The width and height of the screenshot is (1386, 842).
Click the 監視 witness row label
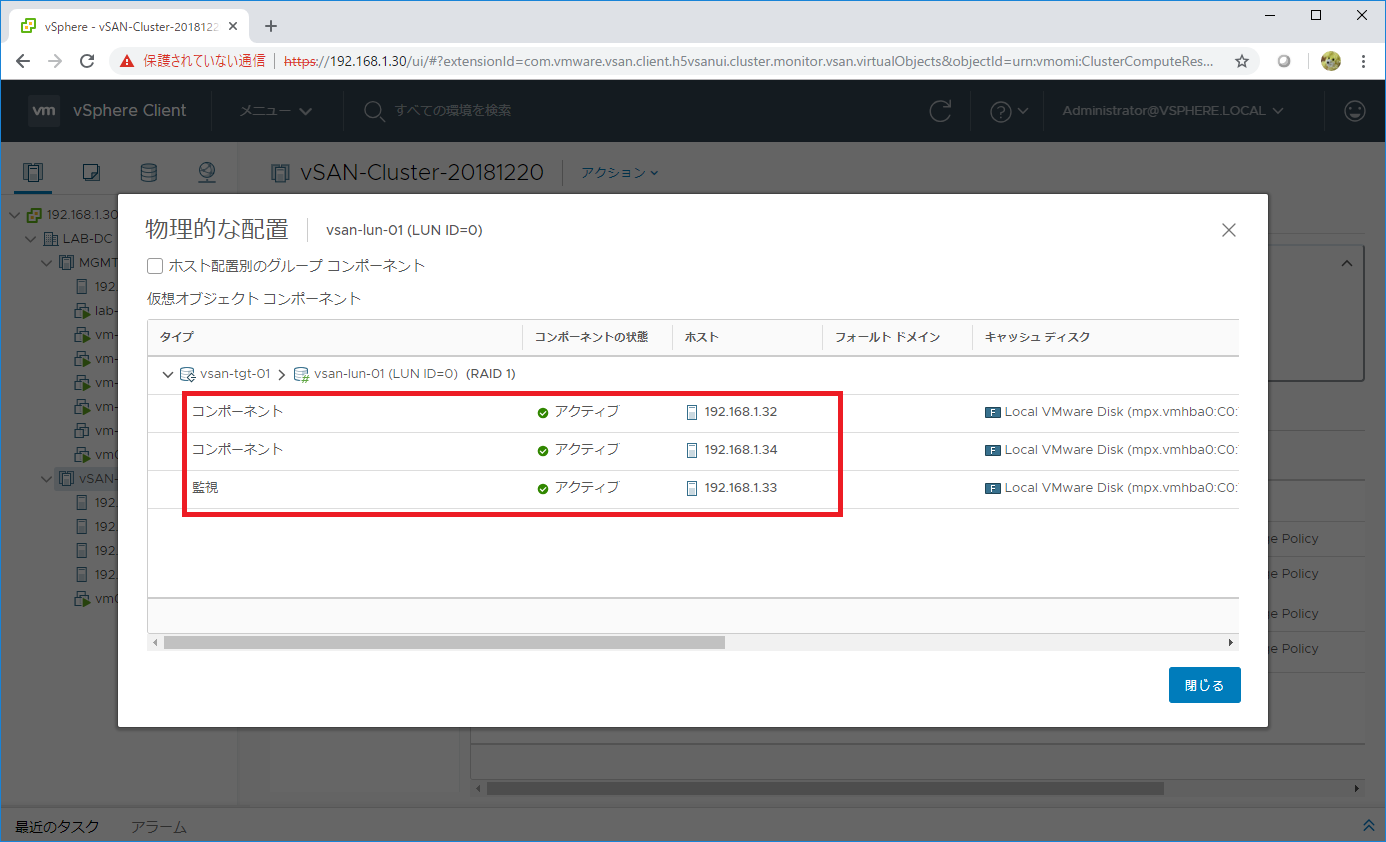206,488
